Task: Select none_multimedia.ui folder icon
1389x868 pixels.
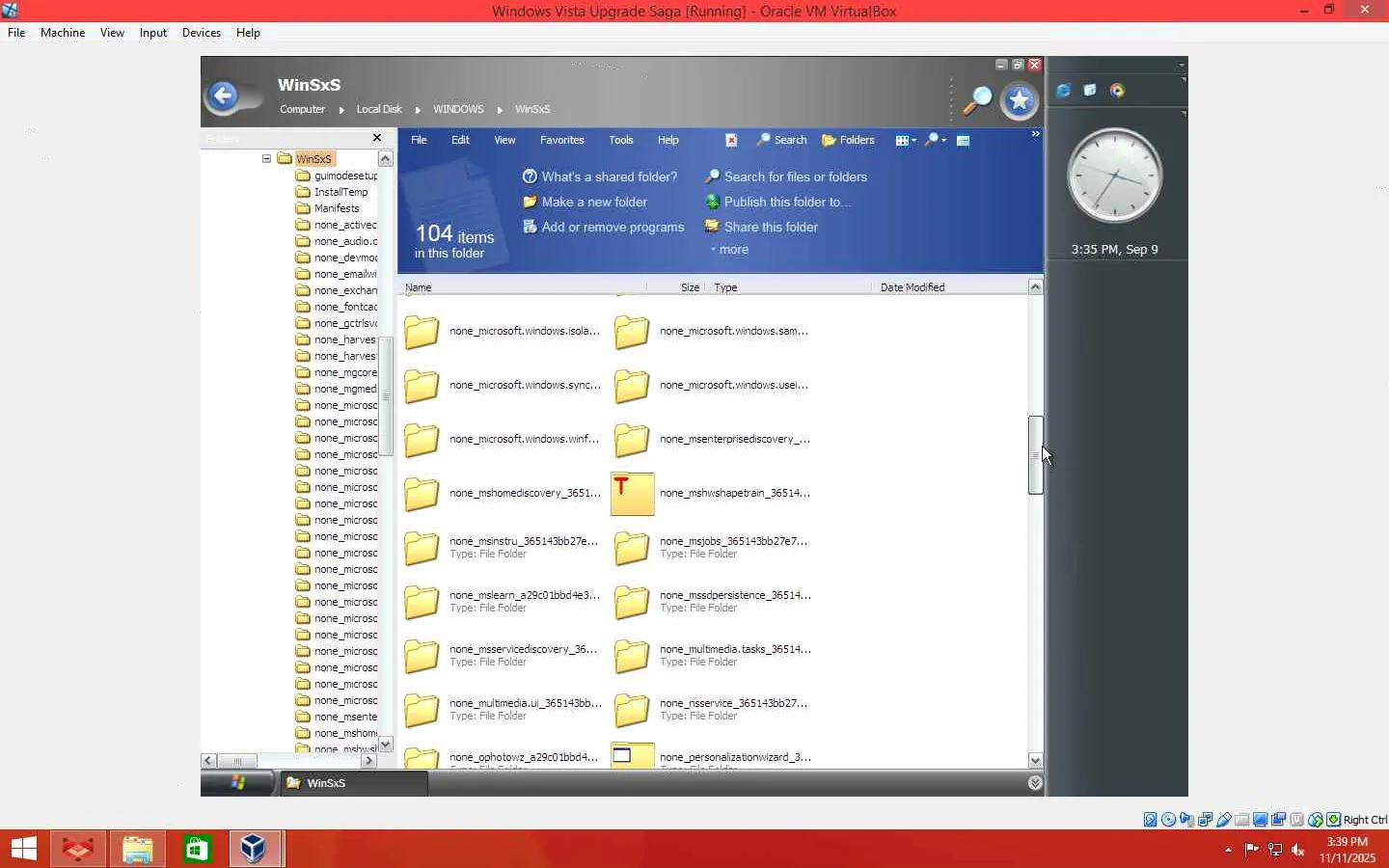Action: coord(422,710)
